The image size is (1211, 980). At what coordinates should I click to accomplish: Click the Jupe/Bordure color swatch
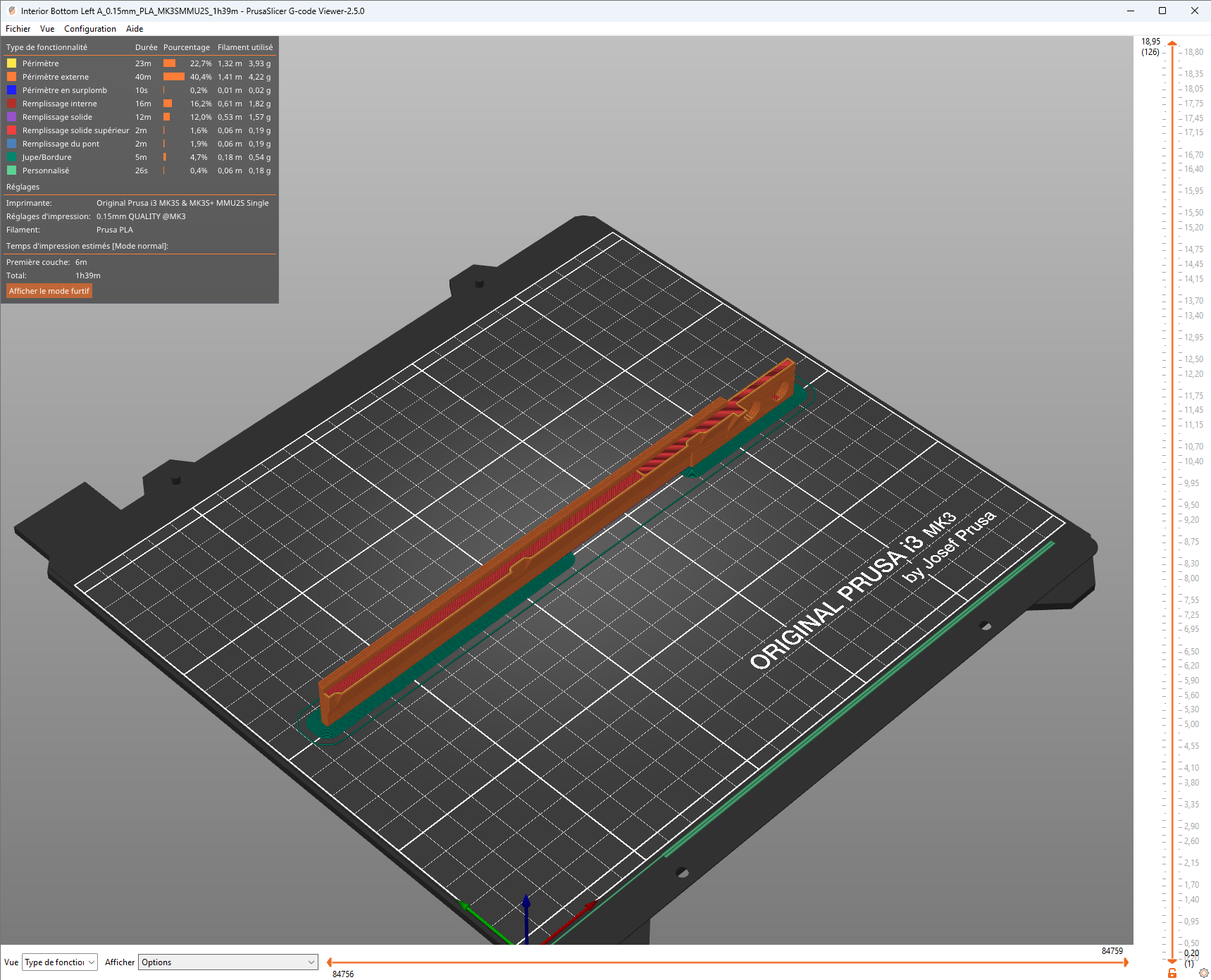coord(12,157)
